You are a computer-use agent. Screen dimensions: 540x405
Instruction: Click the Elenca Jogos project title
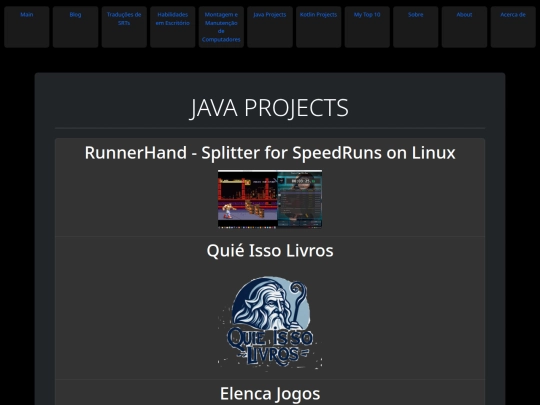[x=270, y=394]
